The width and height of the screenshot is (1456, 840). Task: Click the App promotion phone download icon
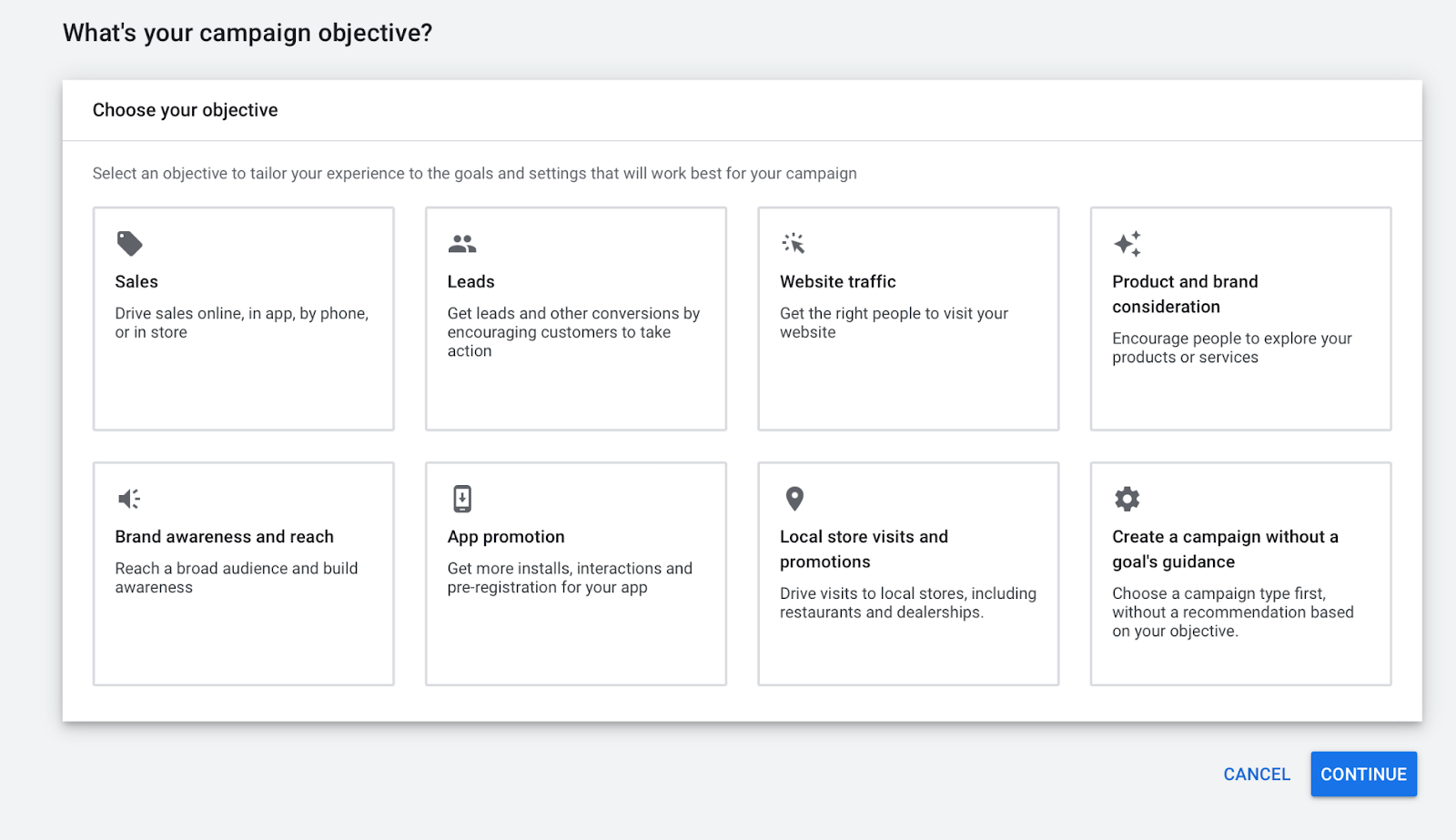pyautogui.click(x=462, y=499)
